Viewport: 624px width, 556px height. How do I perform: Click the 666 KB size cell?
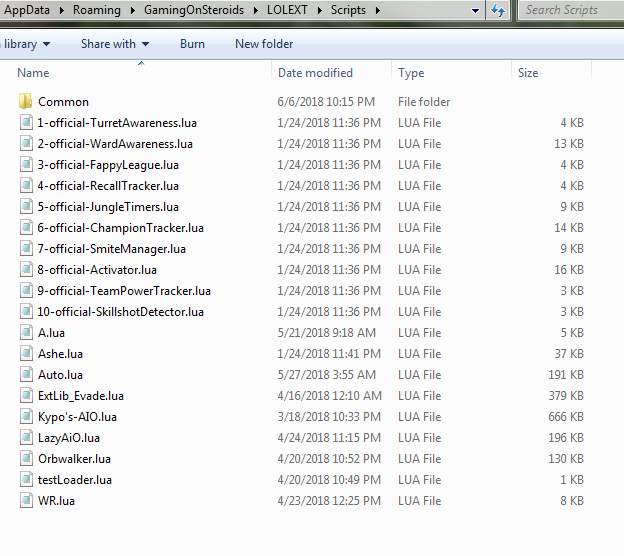pyautogui.click(x=566, y=417)
